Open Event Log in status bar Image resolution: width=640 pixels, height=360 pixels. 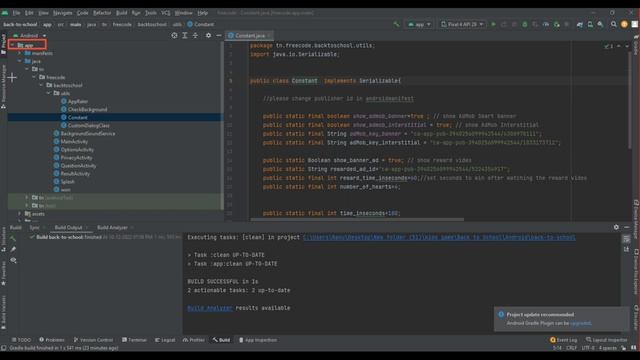tap(564, 340)
